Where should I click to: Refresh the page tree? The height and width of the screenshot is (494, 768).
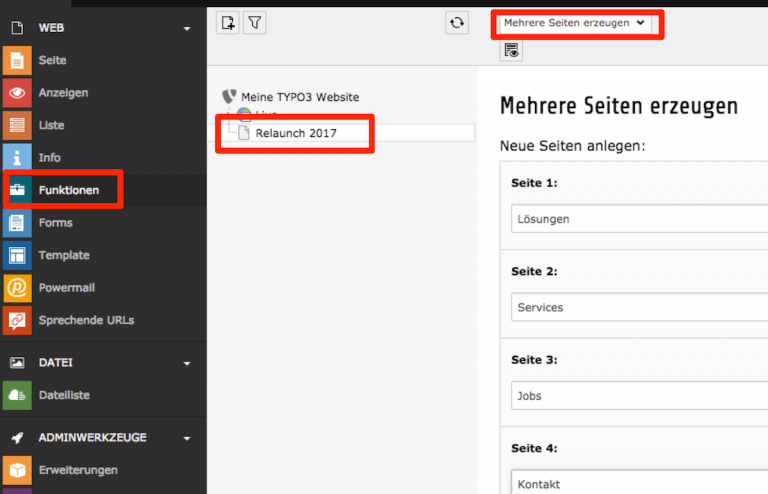pos(456,23)
